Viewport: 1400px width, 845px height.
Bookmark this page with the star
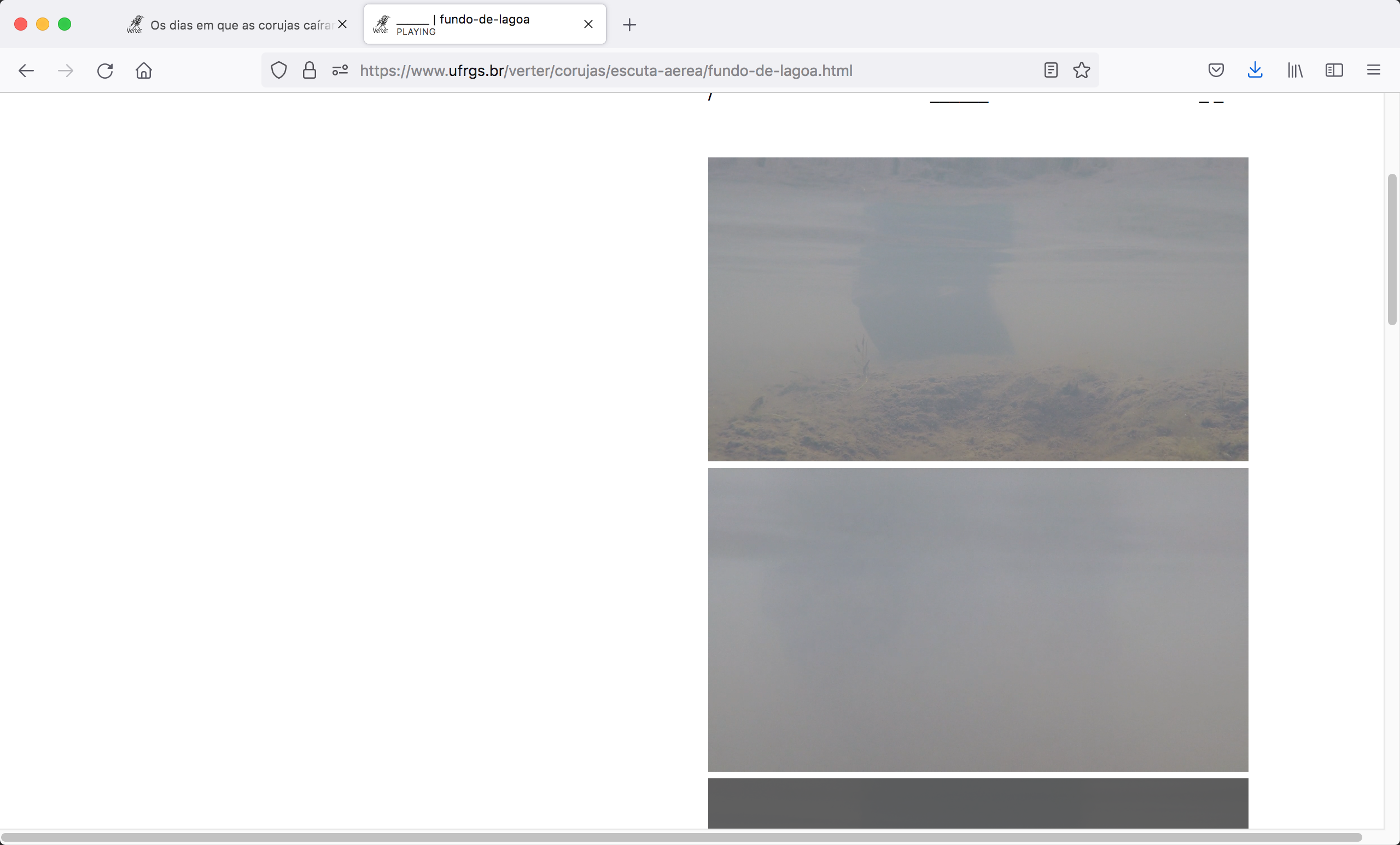1081,71
